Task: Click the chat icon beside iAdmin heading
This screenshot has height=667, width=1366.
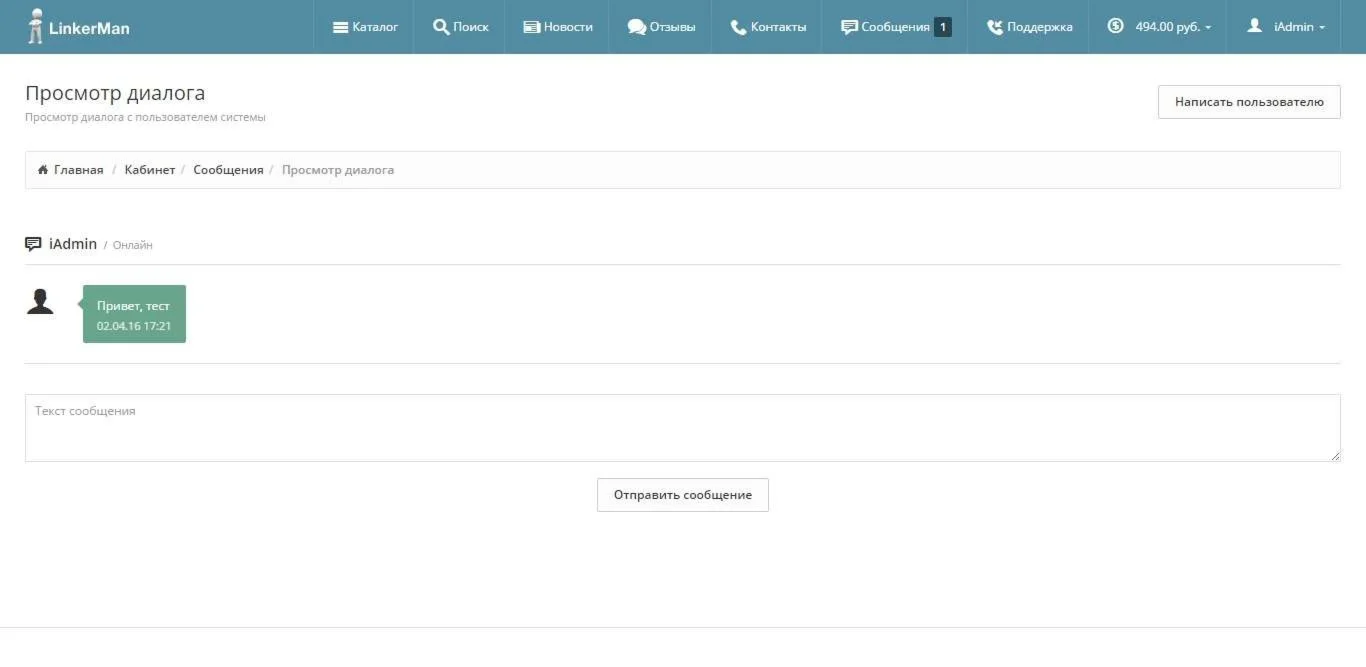Action: tap(33, 244)
